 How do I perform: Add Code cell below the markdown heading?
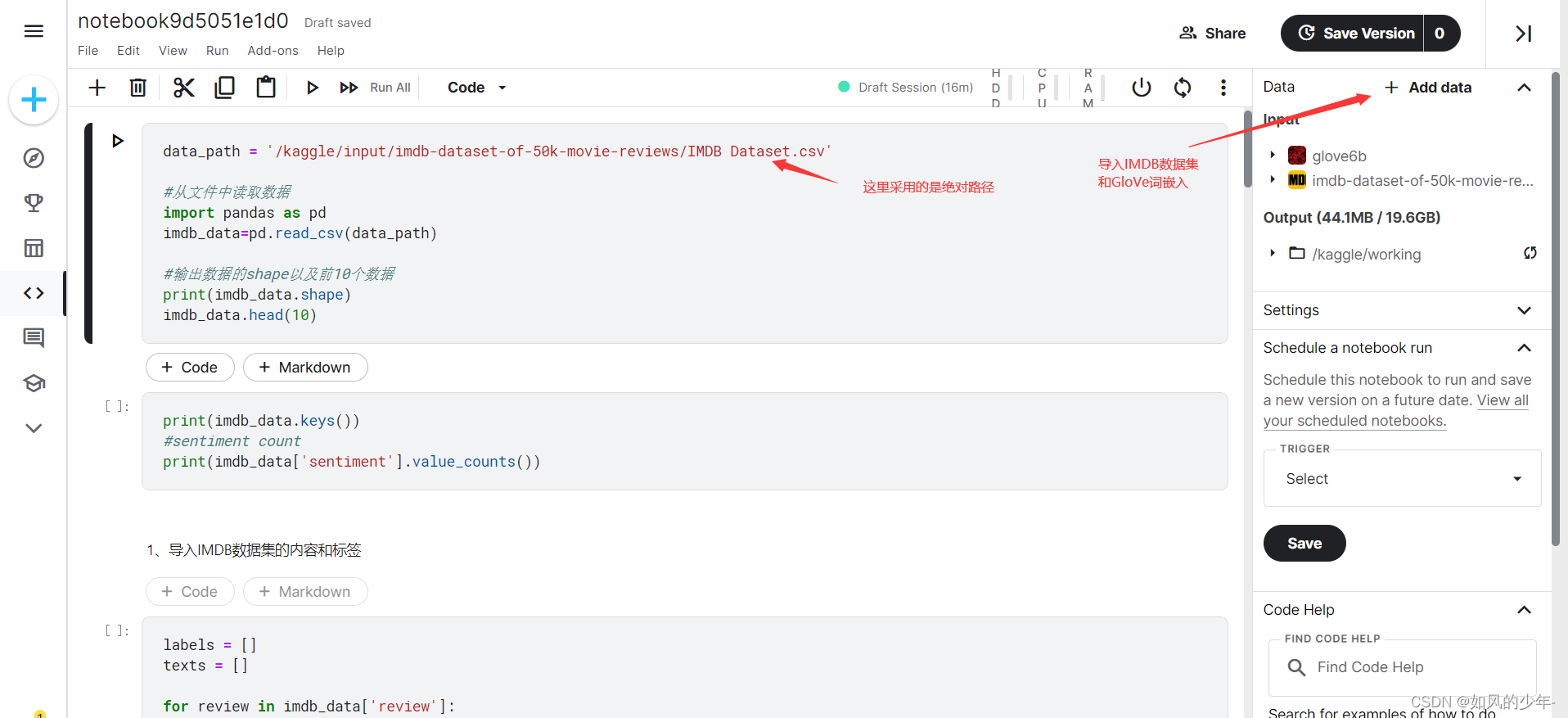click(190, 592)
